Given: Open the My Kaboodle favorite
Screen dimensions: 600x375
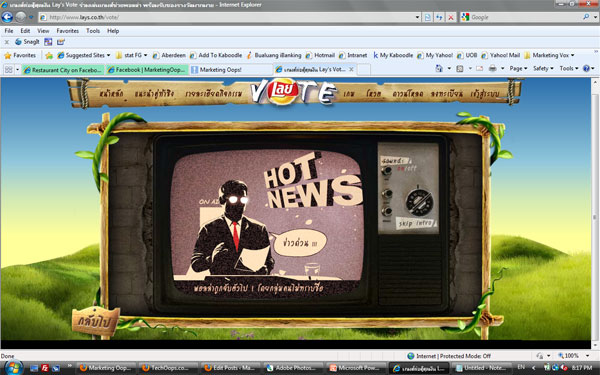Looking at the screenshot, I should [x=393, y=55].
